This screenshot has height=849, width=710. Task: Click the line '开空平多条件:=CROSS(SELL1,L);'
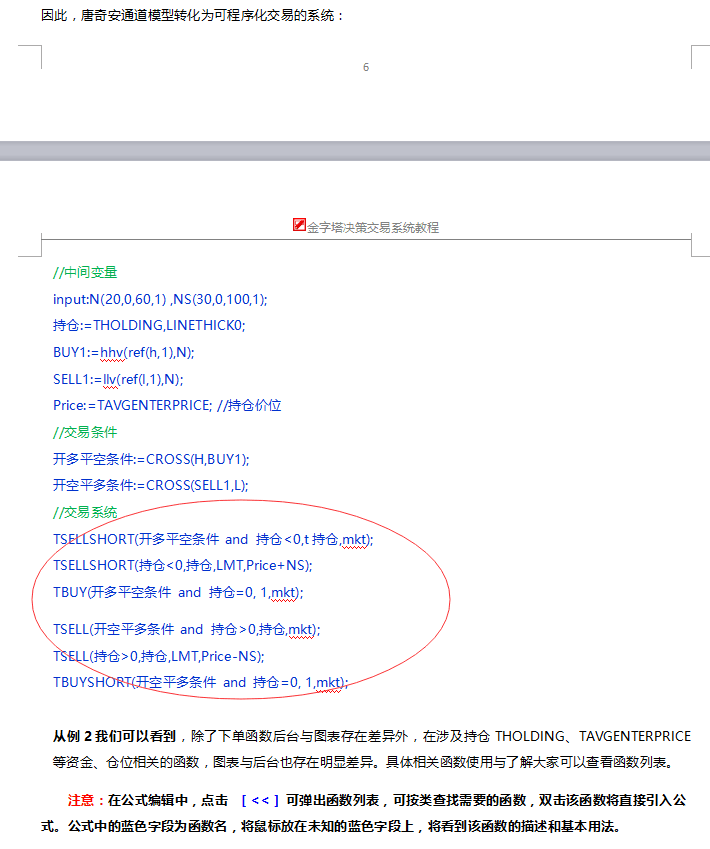click(151, 485)
